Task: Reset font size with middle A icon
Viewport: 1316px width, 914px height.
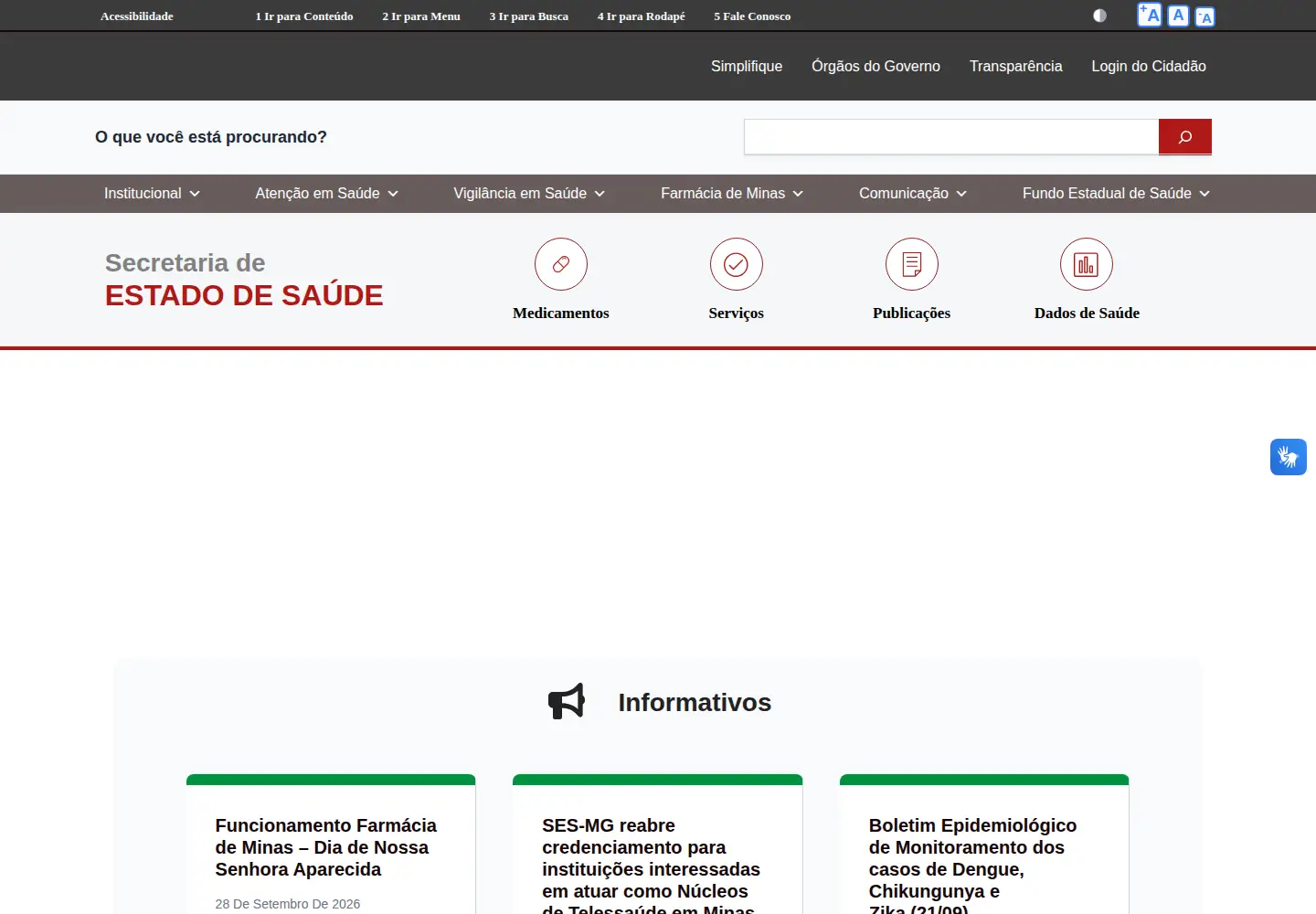Action: [1178, 16]
